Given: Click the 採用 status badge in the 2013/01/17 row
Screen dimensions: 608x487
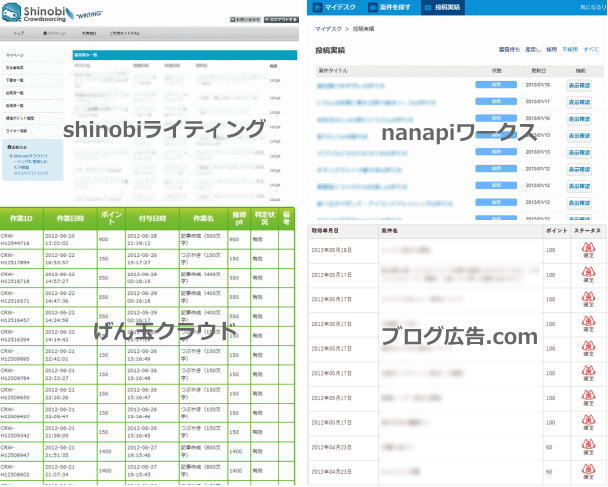Looking at the screenshot, I should point(496,101).
